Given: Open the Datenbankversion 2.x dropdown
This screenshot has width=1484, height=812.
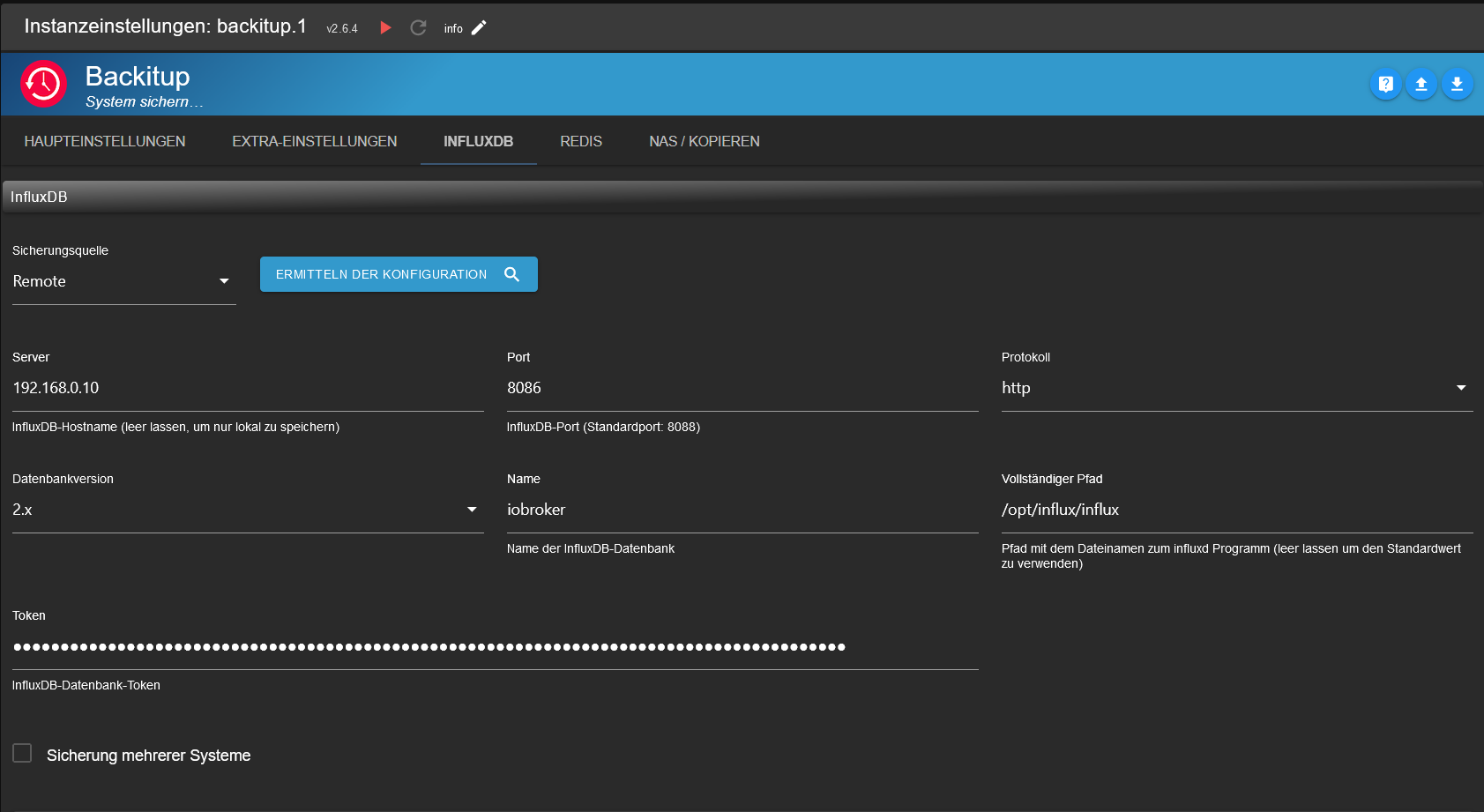Looking at the screenshot, I should tap(248, 510).
